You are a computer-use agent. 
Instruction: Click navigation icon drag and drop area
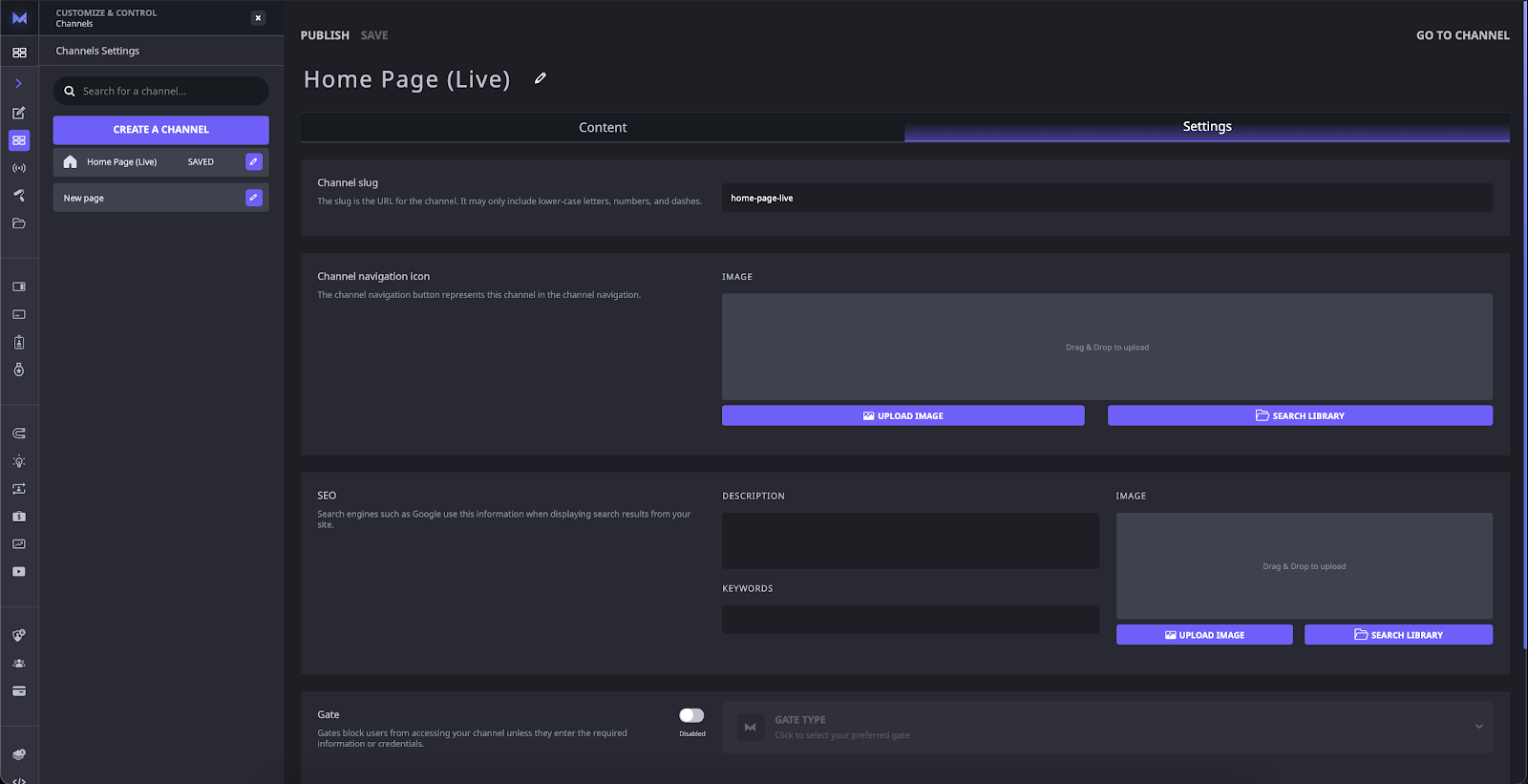click(1107, 347)
